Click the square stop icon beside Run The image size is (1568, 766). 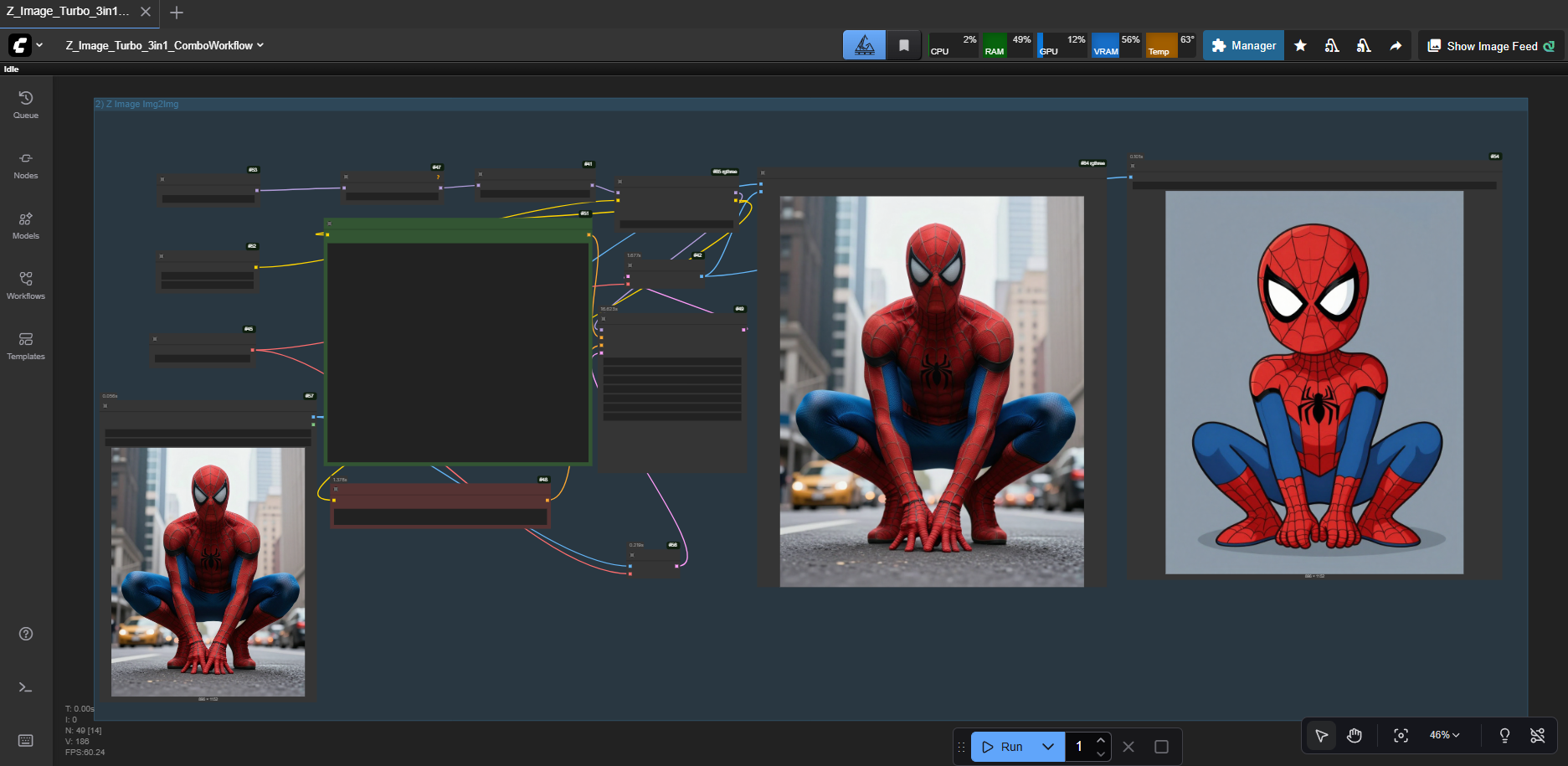point(1161,747)
